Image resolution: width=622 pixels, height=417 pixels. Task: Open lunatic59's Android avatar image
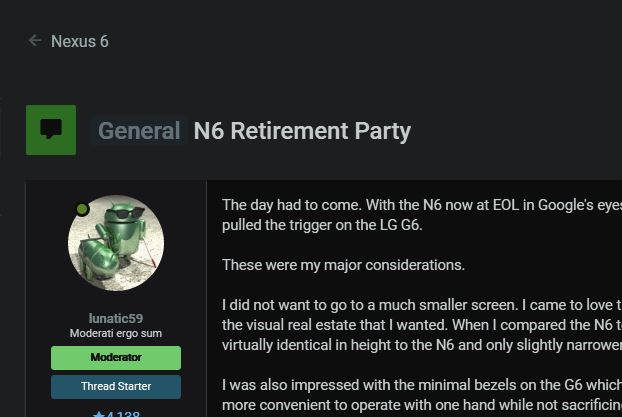(x=116, y=243)
